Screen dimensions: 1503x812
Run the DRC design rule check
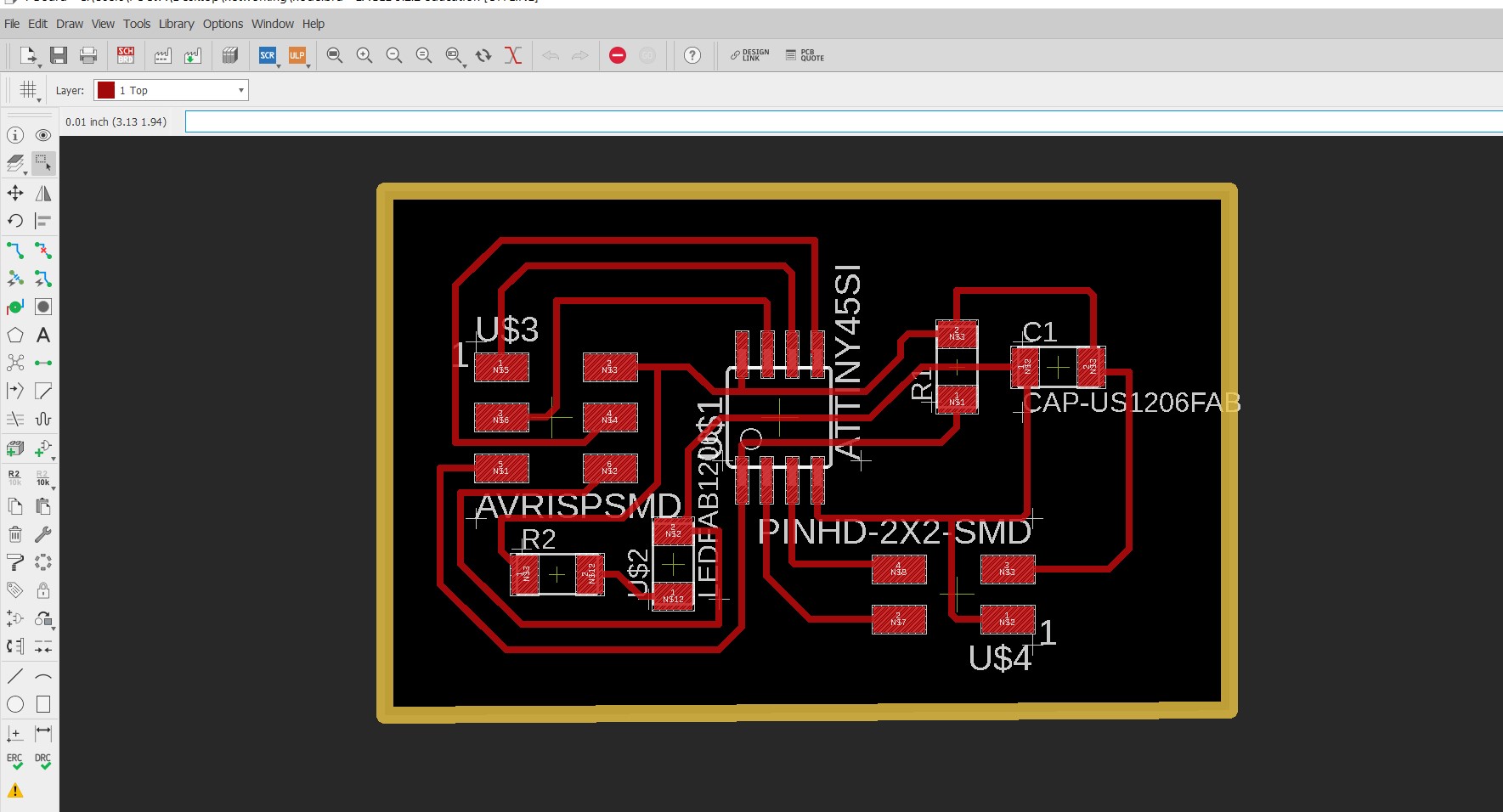43,761
